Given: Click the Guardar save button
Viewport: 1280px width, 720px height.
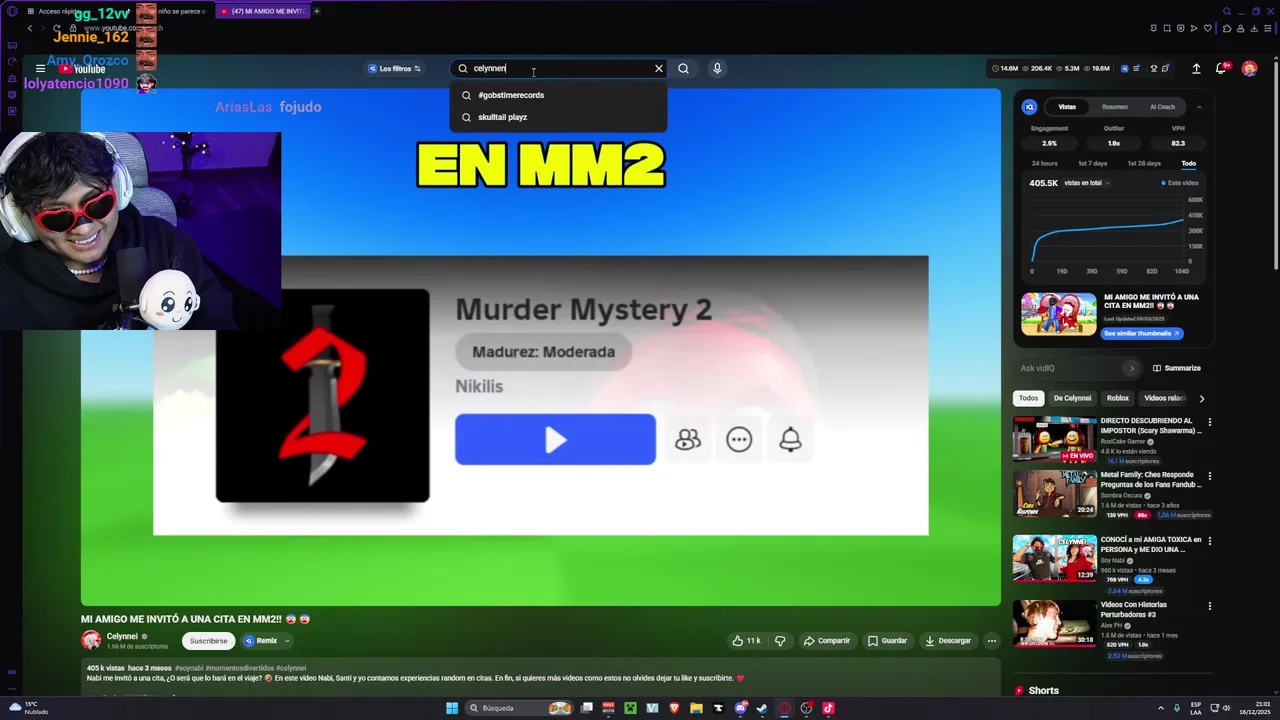Looking at the screenshot, I should [887, 641].
